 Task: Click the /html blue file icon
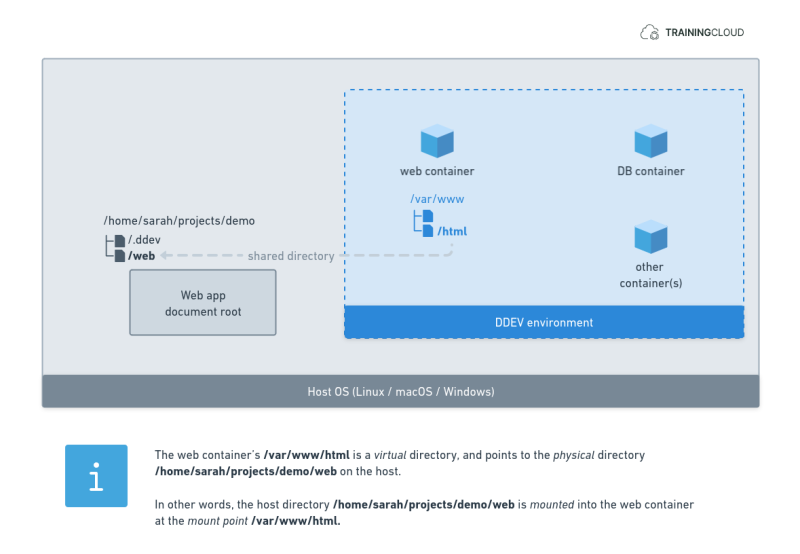click(428, 231)
